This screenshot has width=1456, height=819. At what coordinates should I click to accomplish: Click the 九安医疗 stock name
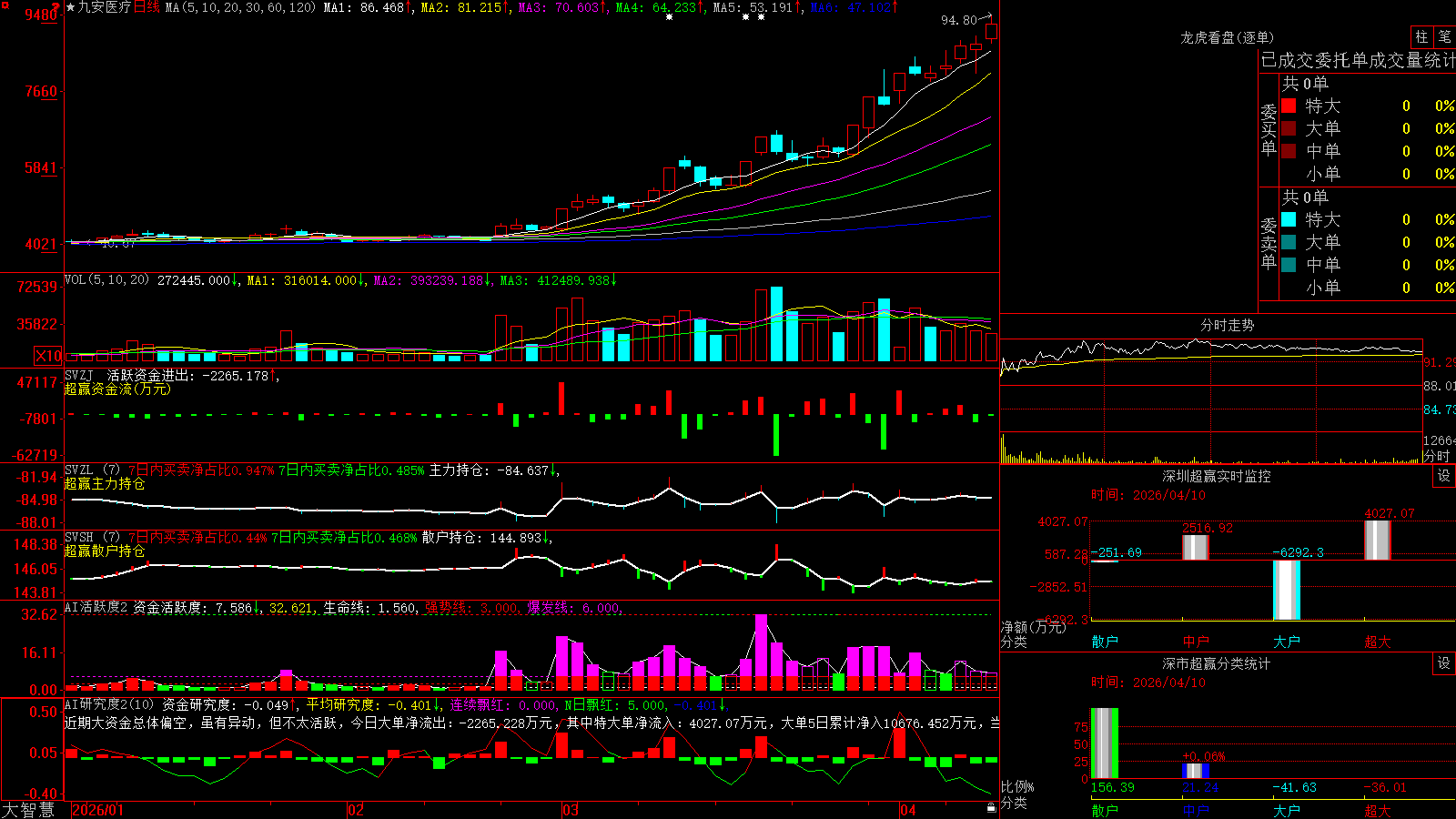coord(105,7)
